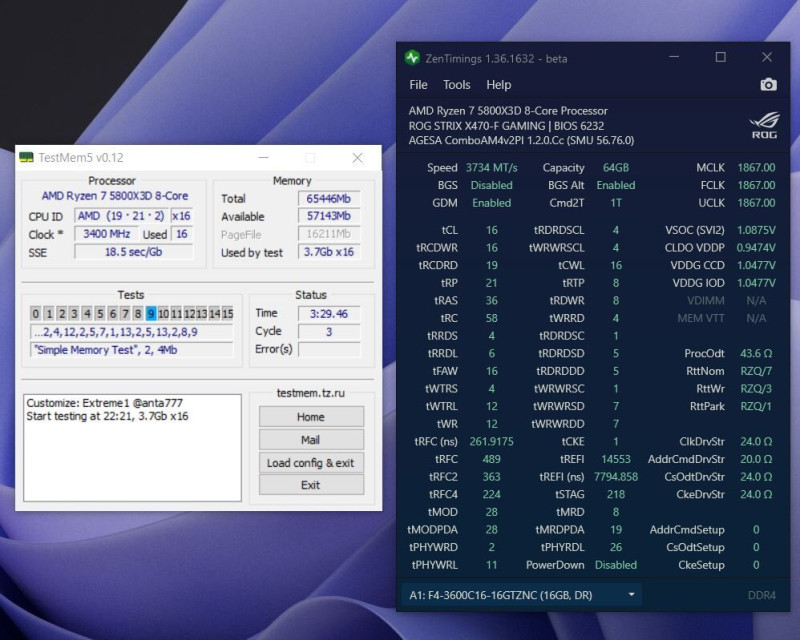Click the Cycle value 3
The image size is (800, 640).
click(x=329, y=332)
